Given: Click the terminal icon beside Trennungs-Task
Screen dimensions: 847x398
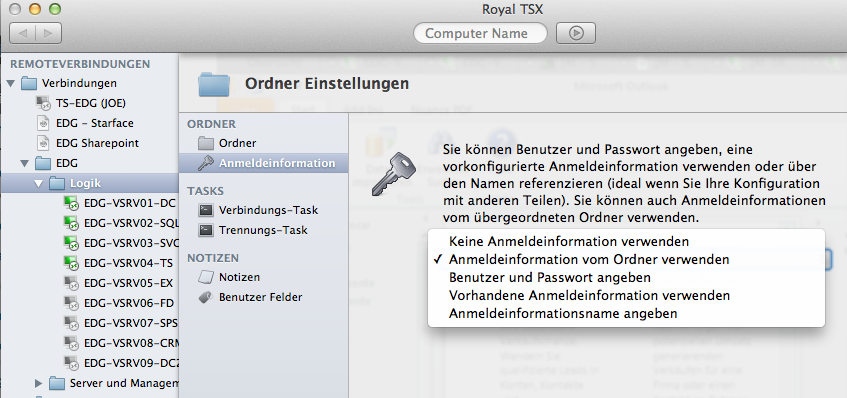Looking at the screenshot, I should tap(205, 230).
